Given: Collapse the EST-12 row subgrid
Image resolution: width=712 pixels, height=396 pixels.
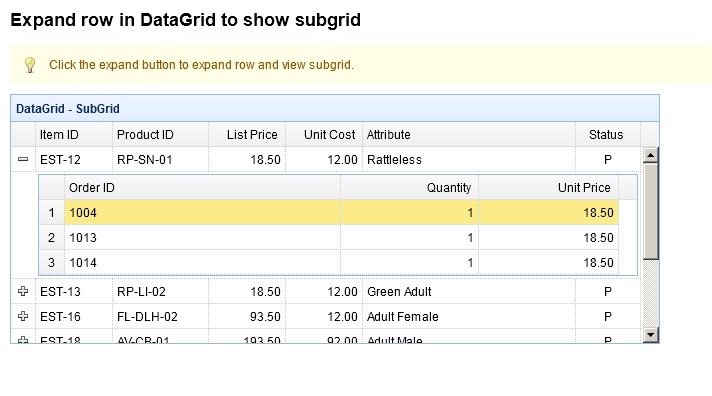Looking at the screenshot, I should click(x=23, y=159).
